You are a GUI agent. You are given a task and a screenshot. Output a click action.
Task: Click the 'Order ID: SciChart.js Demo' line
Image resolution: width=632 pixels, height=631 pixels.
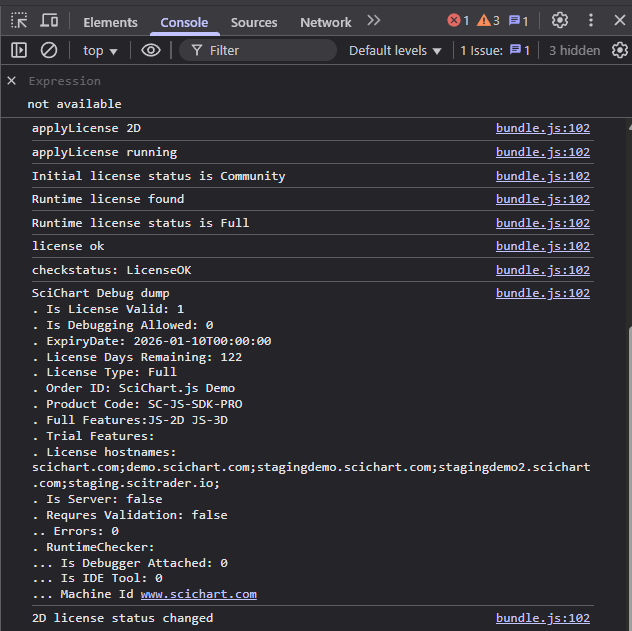tap(140, 388)
